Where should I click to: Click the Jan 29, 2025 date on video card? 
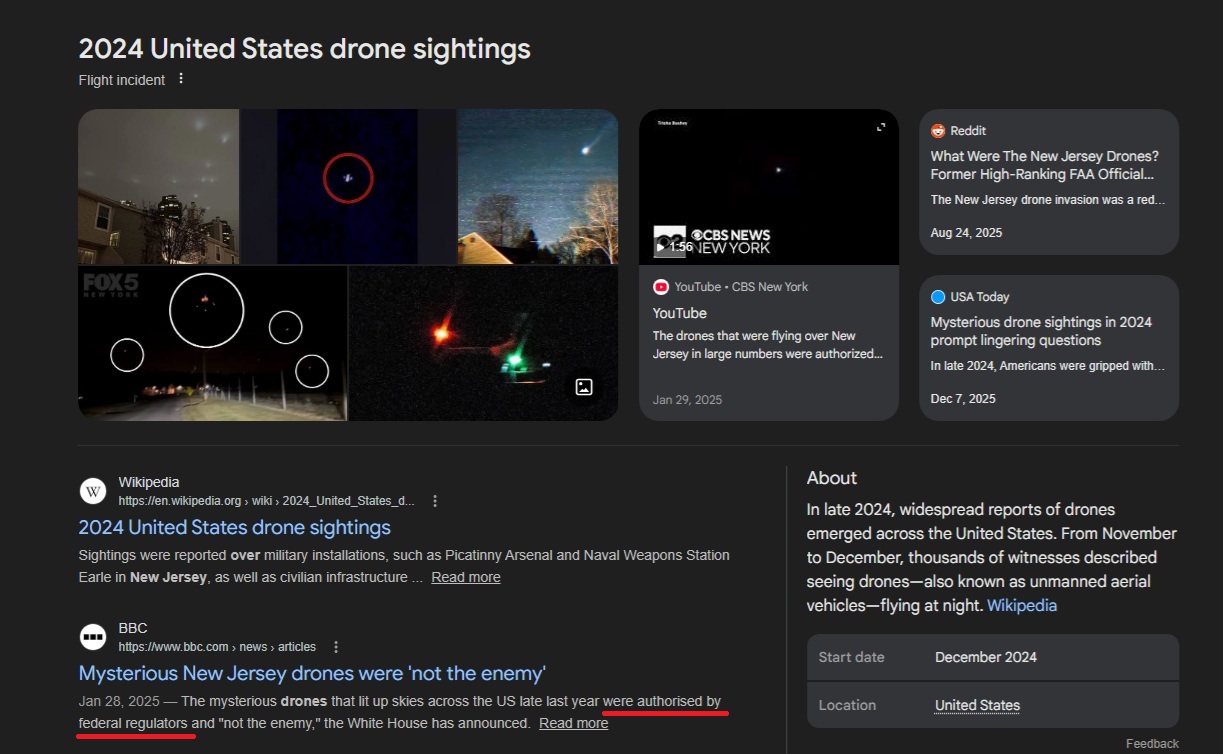[x=687, y=400]
